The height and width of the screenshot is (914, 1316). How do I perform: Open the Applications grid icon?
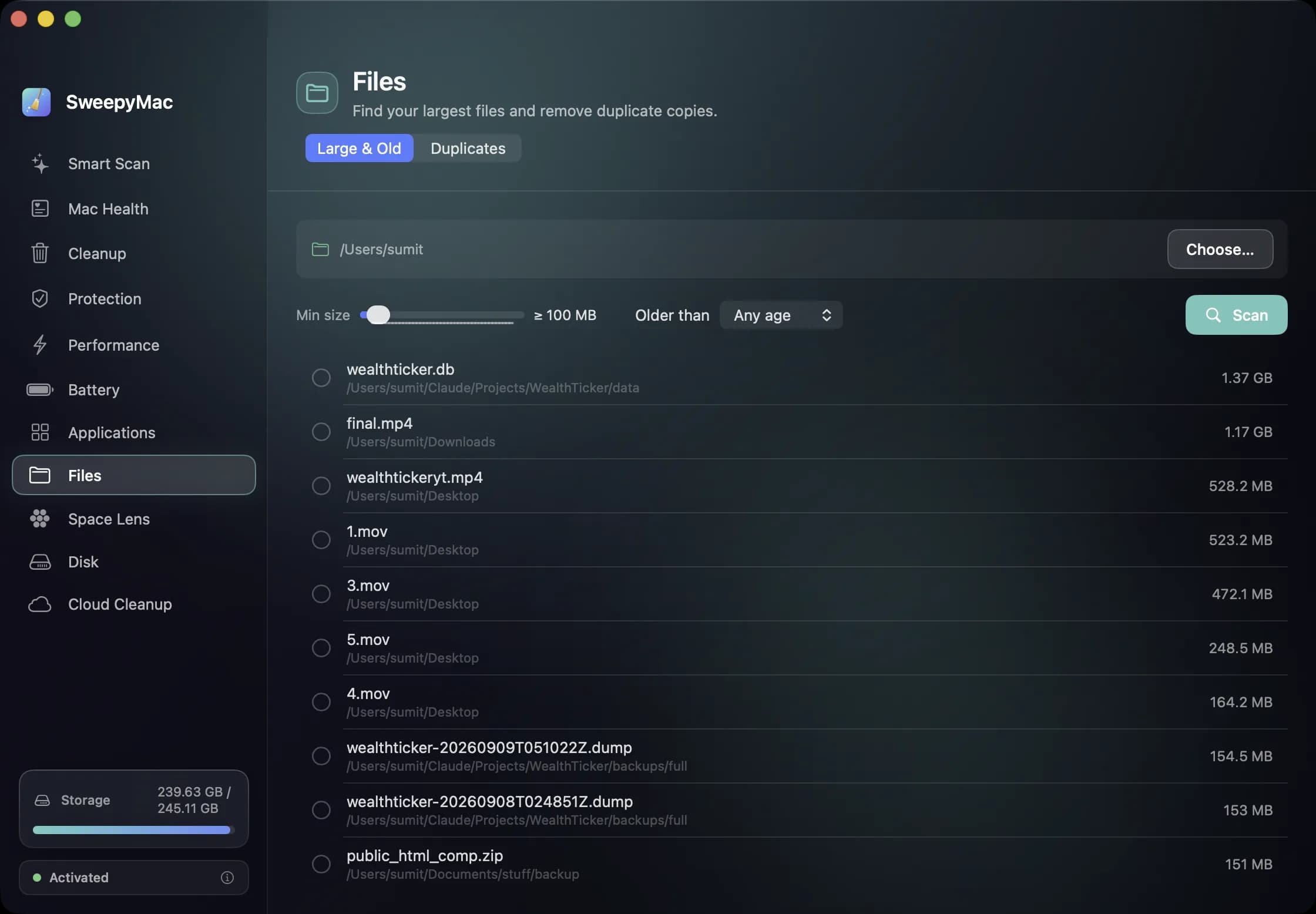pyautogui.click(x=40, y=432)
